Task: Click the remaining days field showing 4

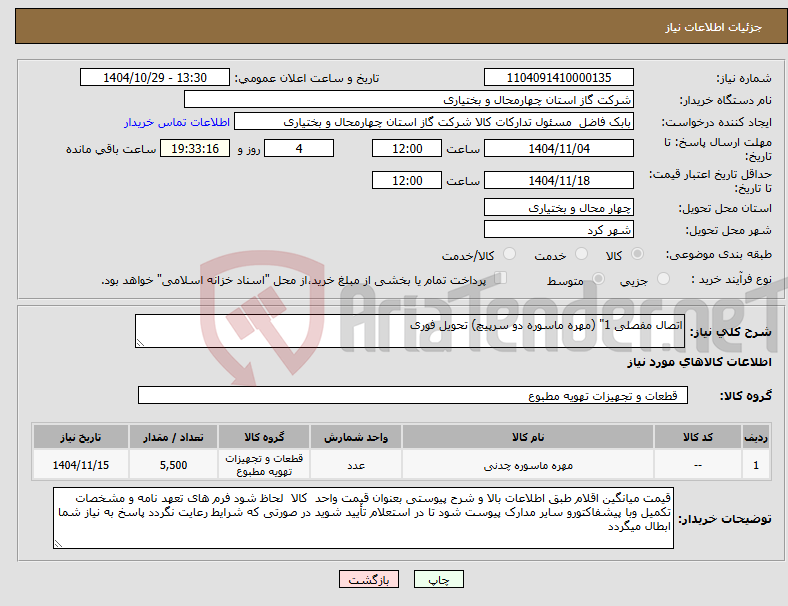Action: (299, 149)
